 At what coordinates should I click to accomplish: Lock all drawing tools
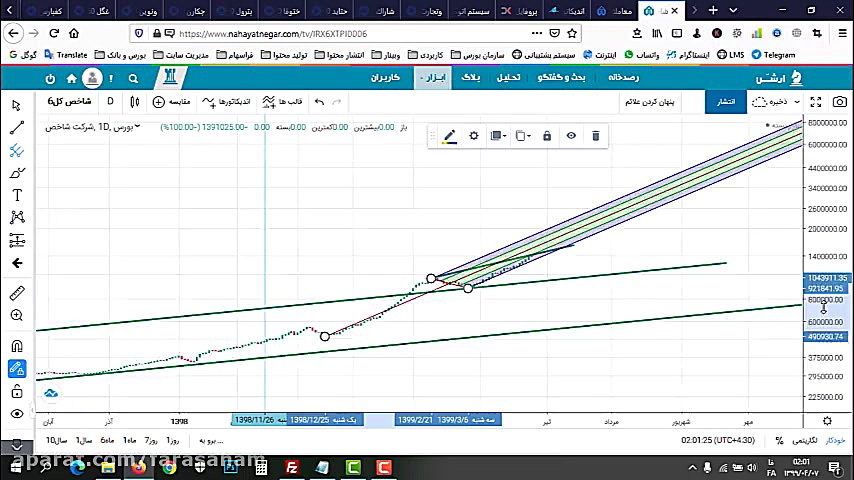tap(17, 391)
